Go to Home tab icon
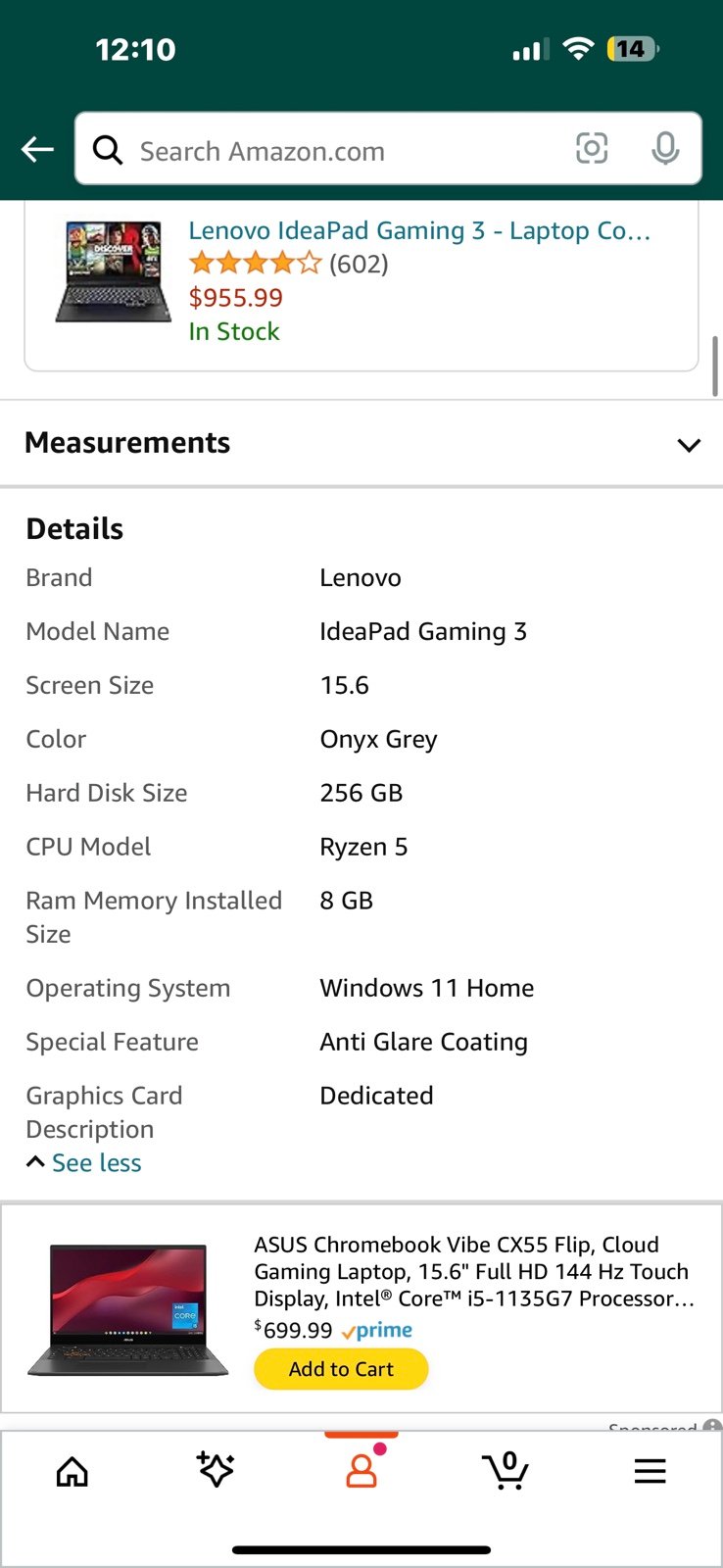This screenshot has width=723, height=1568. pos(72,1471)
